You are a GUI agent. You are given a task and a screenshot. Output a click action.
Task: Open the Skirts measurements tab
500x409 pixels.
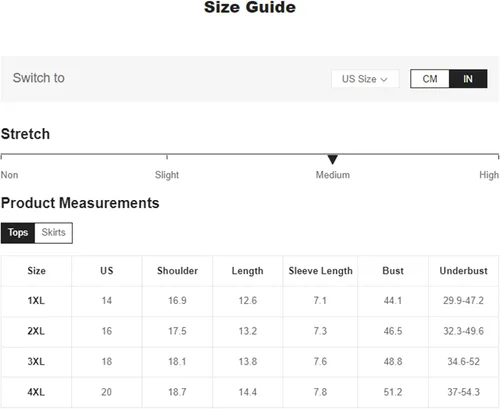click(x=54, y=232)
